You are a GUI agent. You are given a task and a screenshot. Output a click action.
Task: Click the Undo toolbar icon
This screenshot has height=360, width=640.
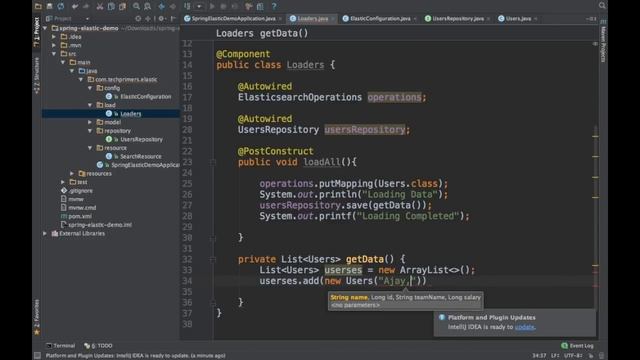(75, 6)
